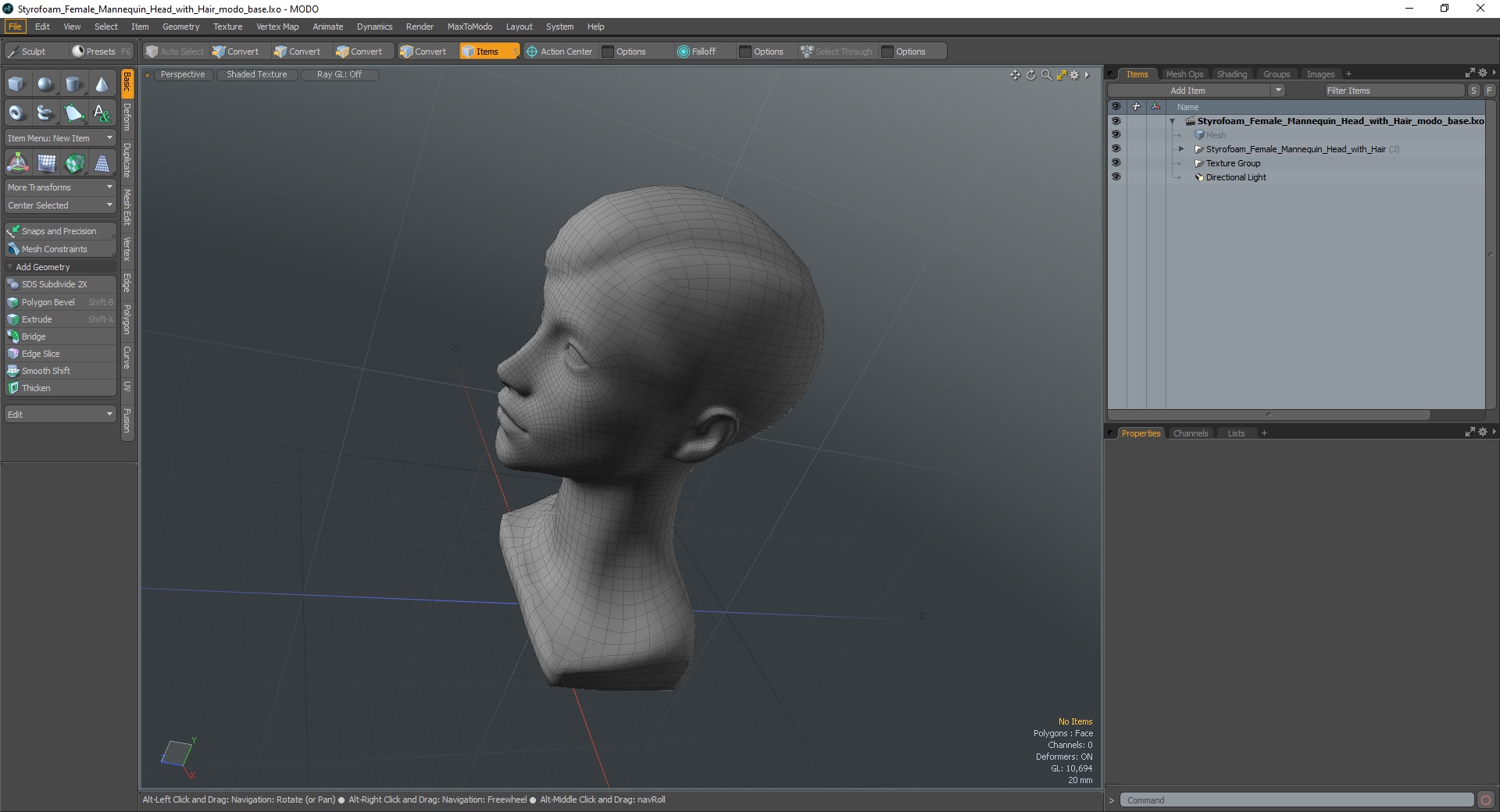The height and width of the screenshot is (812, 1500).
Task: Toggle visibility of the scene .lxo item
Action: tap(1116, 121)
